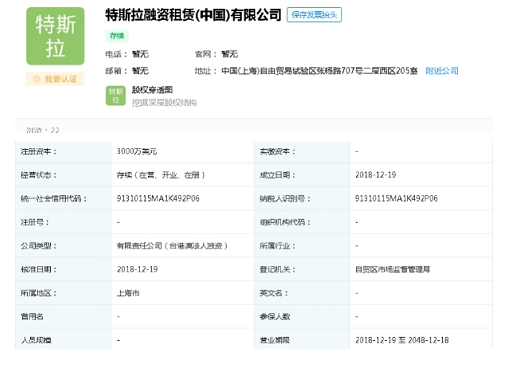
Task: Click 成立日期 value 2018-12-19
Action: (376, 175)
